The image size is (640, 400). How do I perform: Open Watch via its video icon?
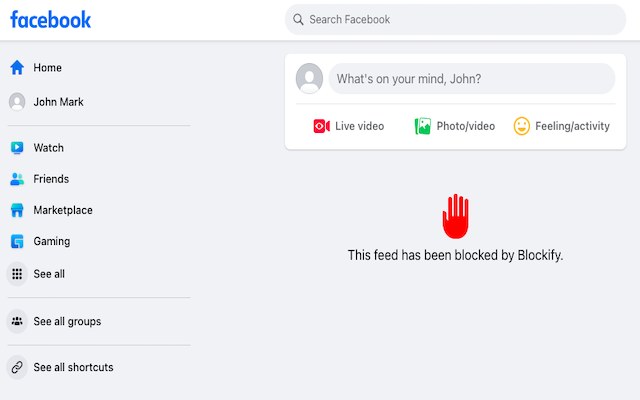click(17, 148)
